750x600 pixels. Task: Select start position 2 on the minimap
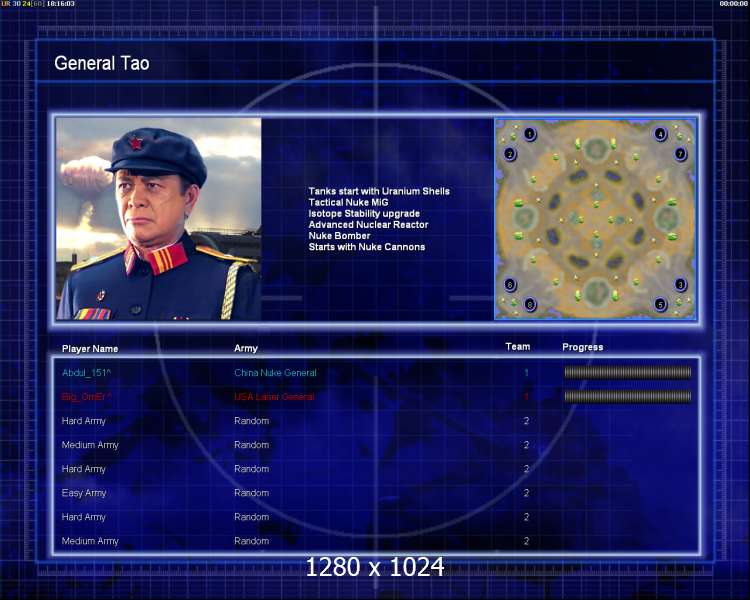click(x=510, y=154)
